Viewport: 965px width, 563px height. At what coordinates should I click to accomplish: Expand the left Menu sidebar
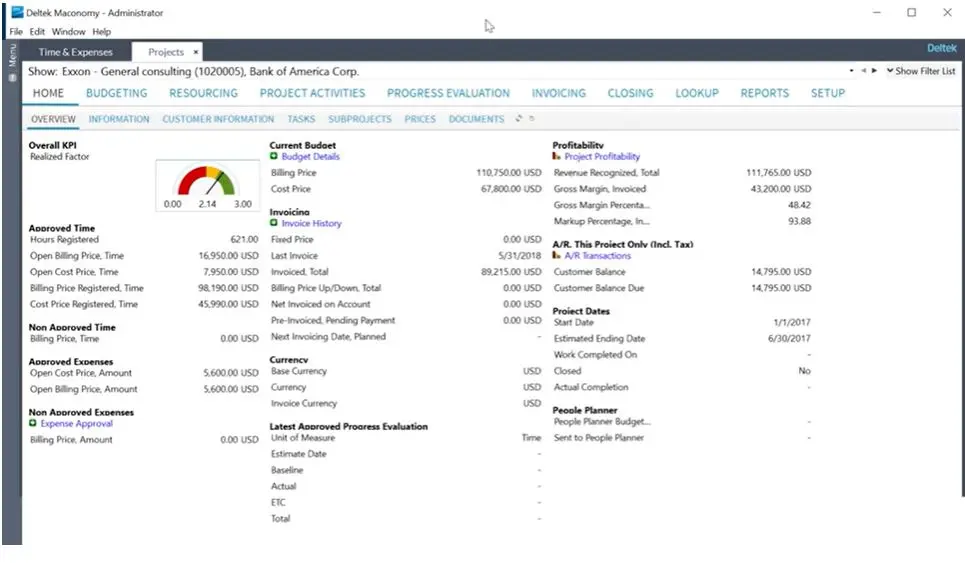coord(13,60)
